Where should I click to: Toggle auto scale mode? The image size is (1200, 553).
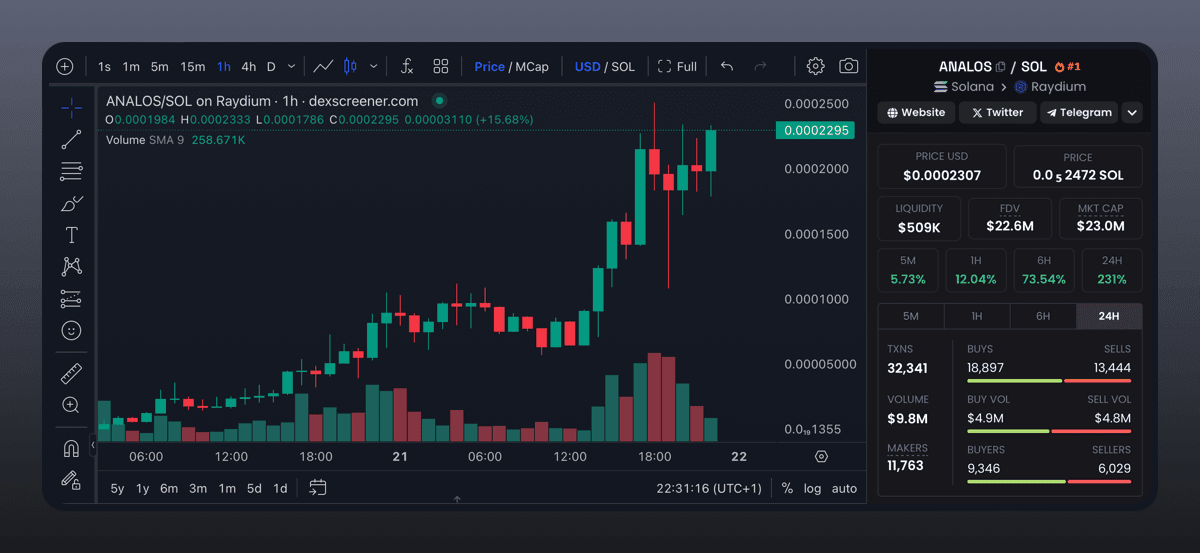(844, 489)
